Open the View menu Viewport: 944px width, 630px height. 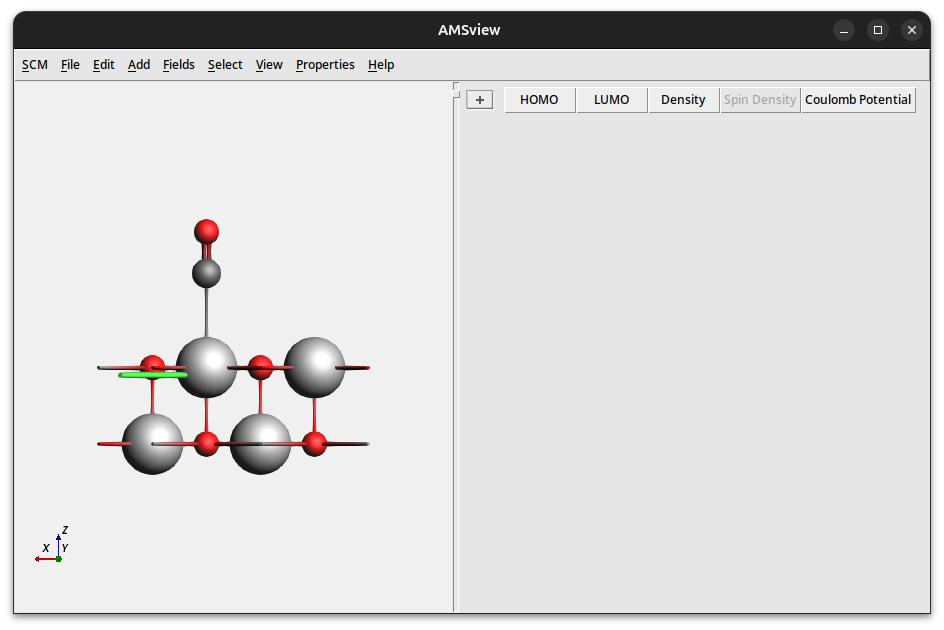tap(269, 65)
